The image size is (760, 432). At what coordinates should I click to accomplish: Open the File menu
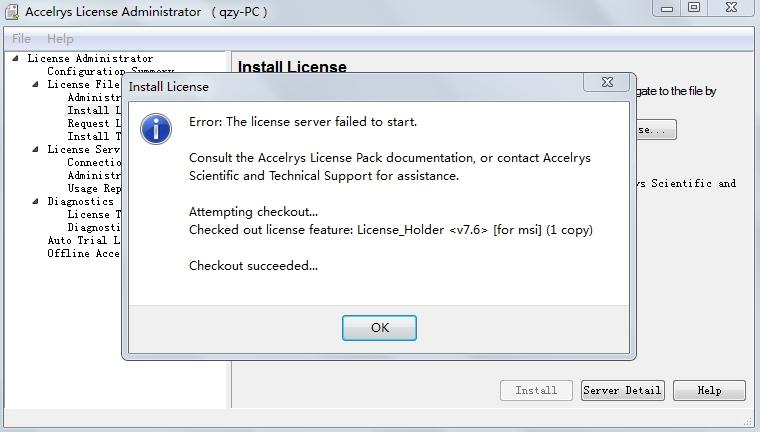point(21,38)
